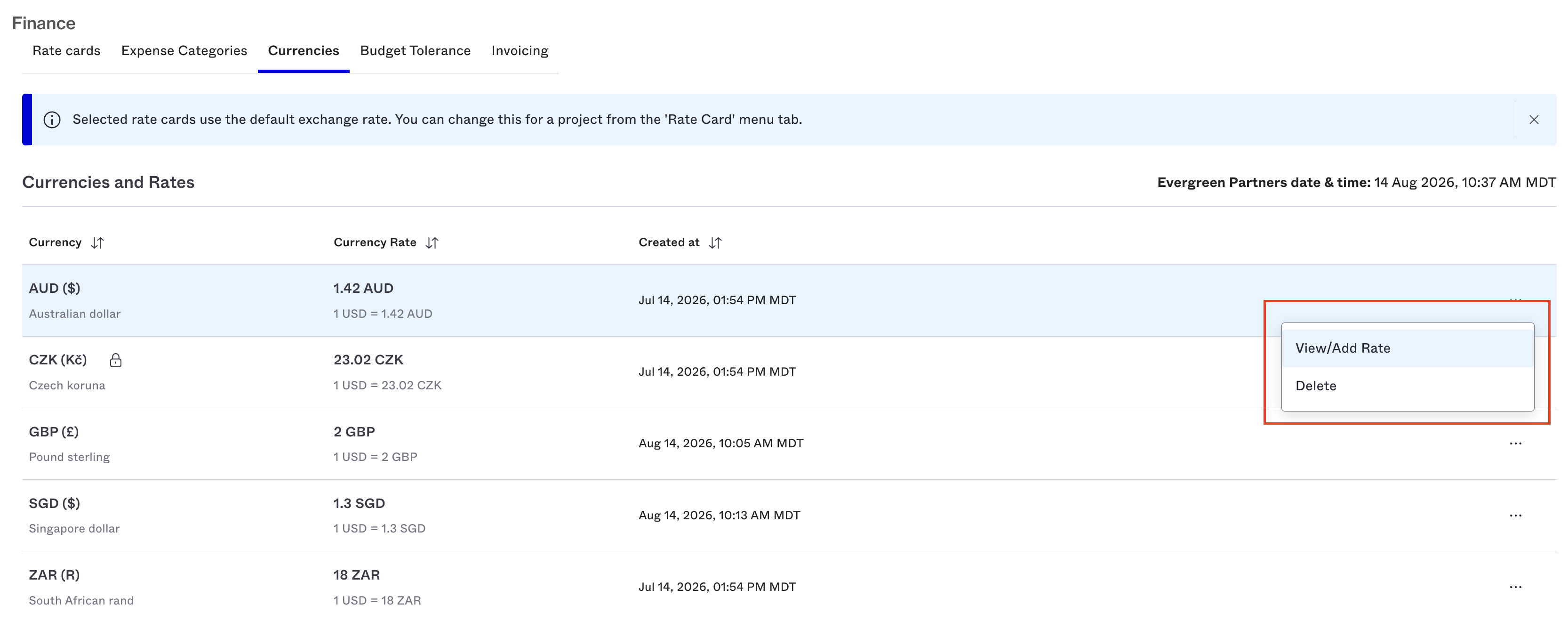Click the ZAR row created date
This screenshot has width=1568, height=629.
tap(717, 587)
